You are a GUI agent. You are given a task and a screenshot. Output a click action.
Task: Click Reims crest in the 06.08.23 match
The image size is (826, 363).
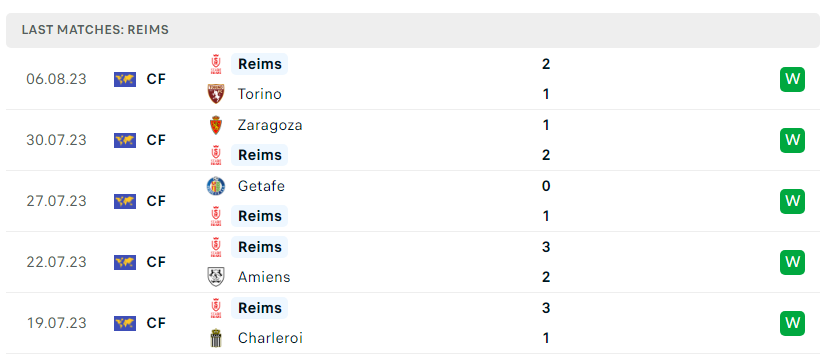coord(216,64)
